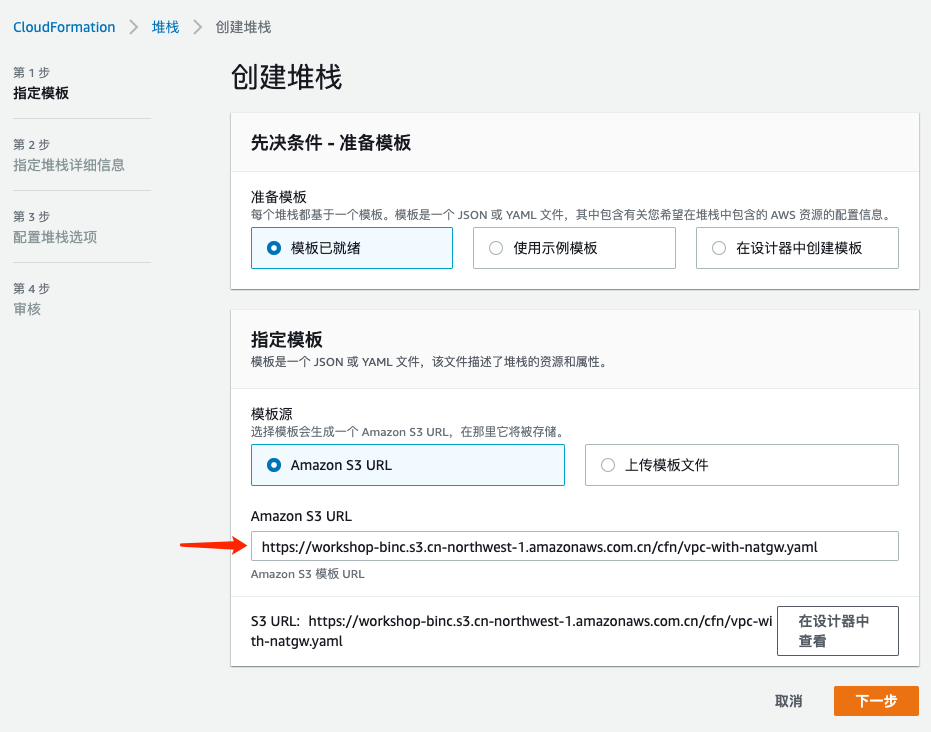Image resolution: width=931 pixels, height=732 pixels.
Task: Cancel stack creation with 取消
Action: (x=789, y=700)
